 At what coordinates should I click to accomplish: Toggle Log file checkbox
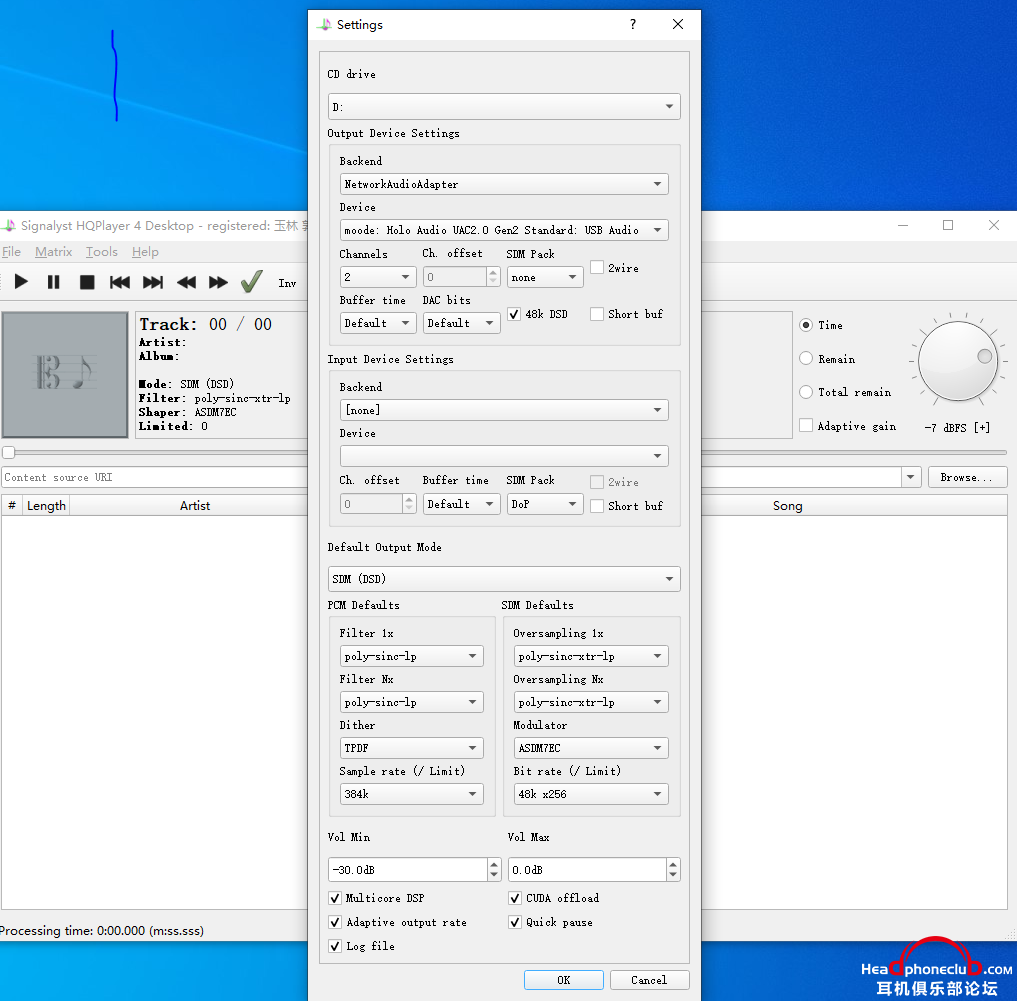pyautogui.click(x=335, y=947)
